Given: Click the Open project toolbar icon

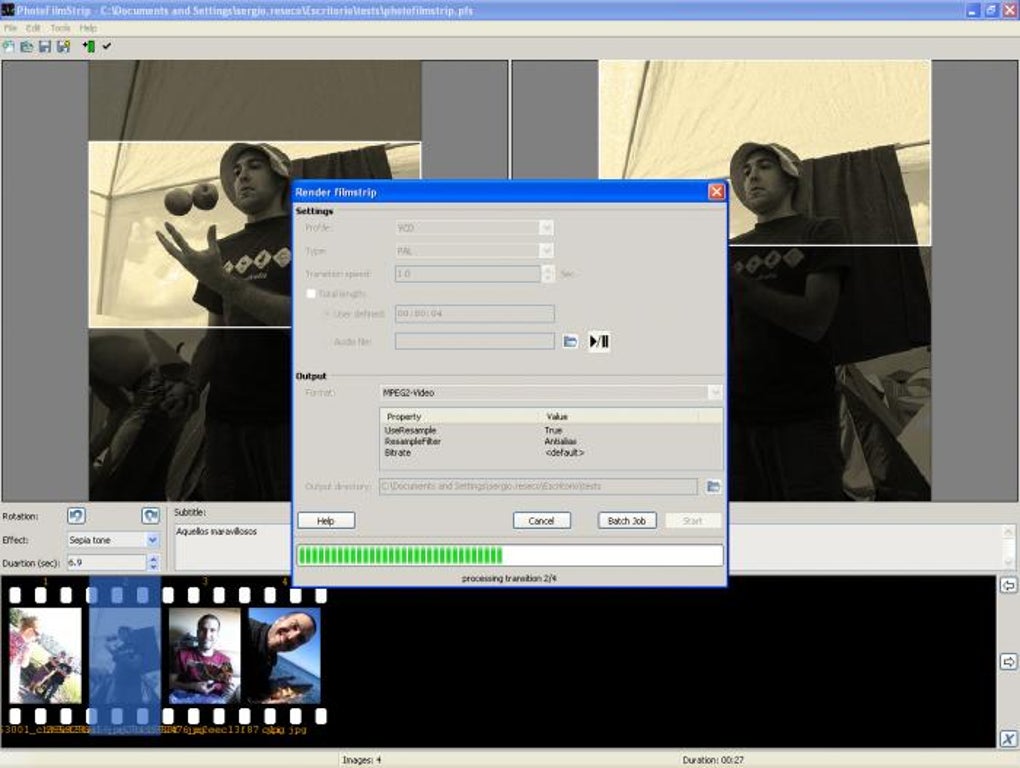Looking at the screenshot, I should tap(27, 46).
